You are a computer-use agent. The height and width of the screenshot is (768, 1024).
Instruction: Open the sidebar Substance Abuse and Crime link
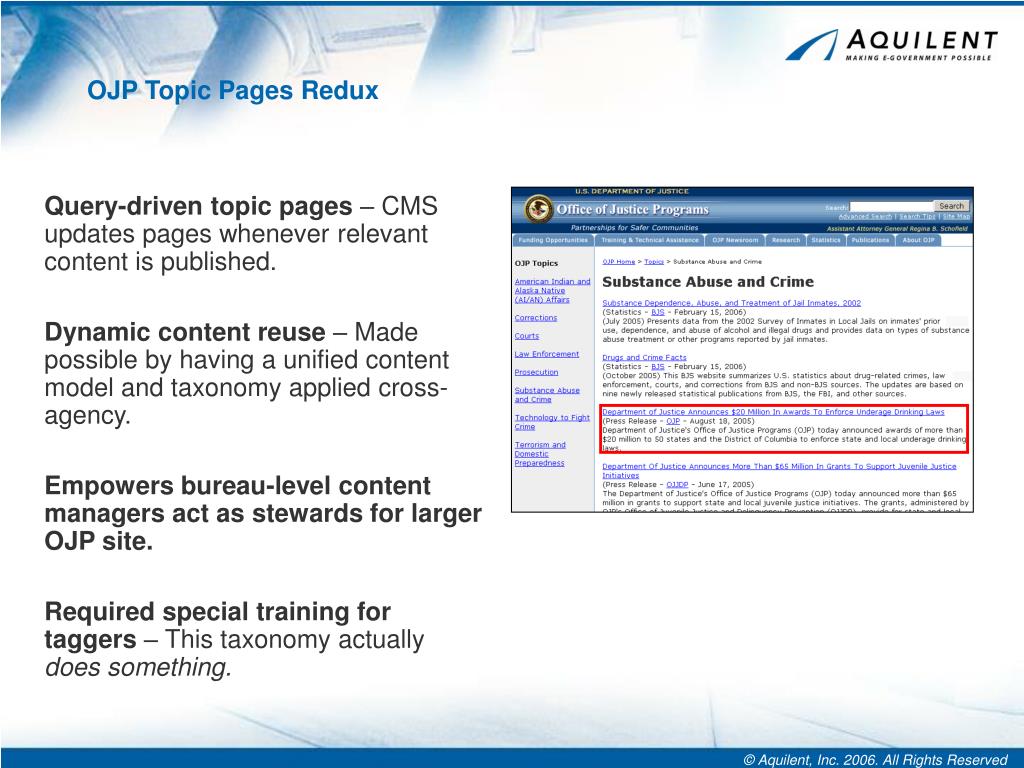pyautogui.click(x=547, y=394)
